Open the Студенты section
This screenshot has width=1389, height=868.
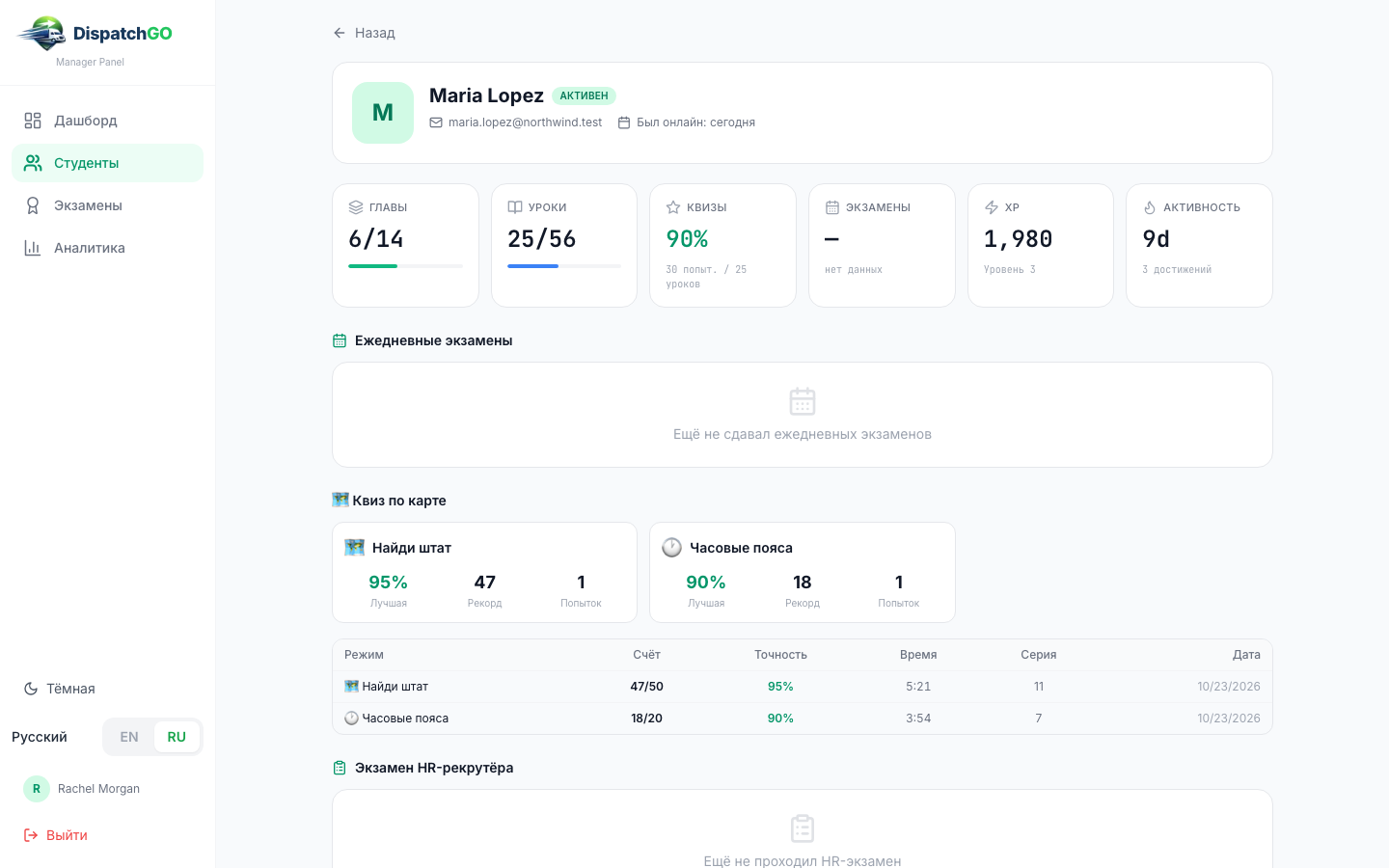pyautogui.click(x=107, y=163)
